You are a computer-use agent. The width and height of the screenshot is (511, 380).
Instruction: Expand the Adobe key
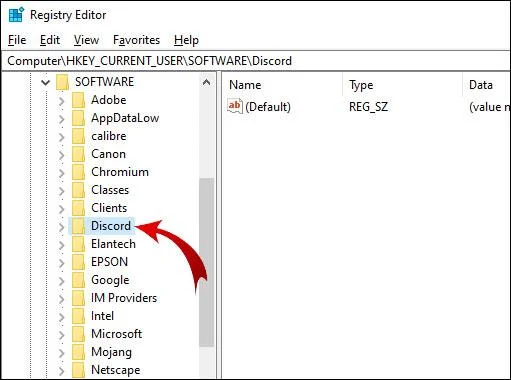pos(61,101)
